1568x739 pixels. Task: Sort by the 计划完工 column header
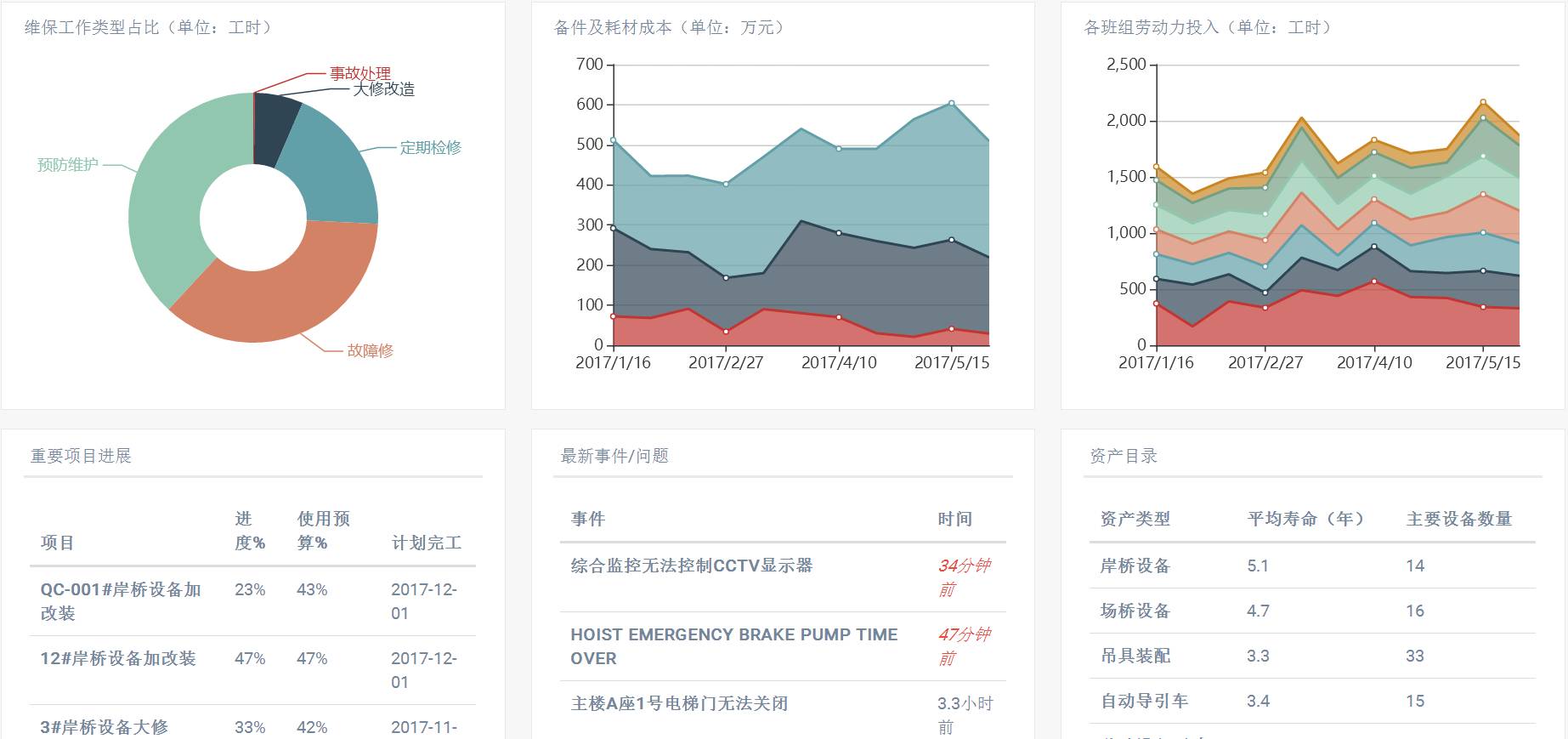click(x=426, y=543)
